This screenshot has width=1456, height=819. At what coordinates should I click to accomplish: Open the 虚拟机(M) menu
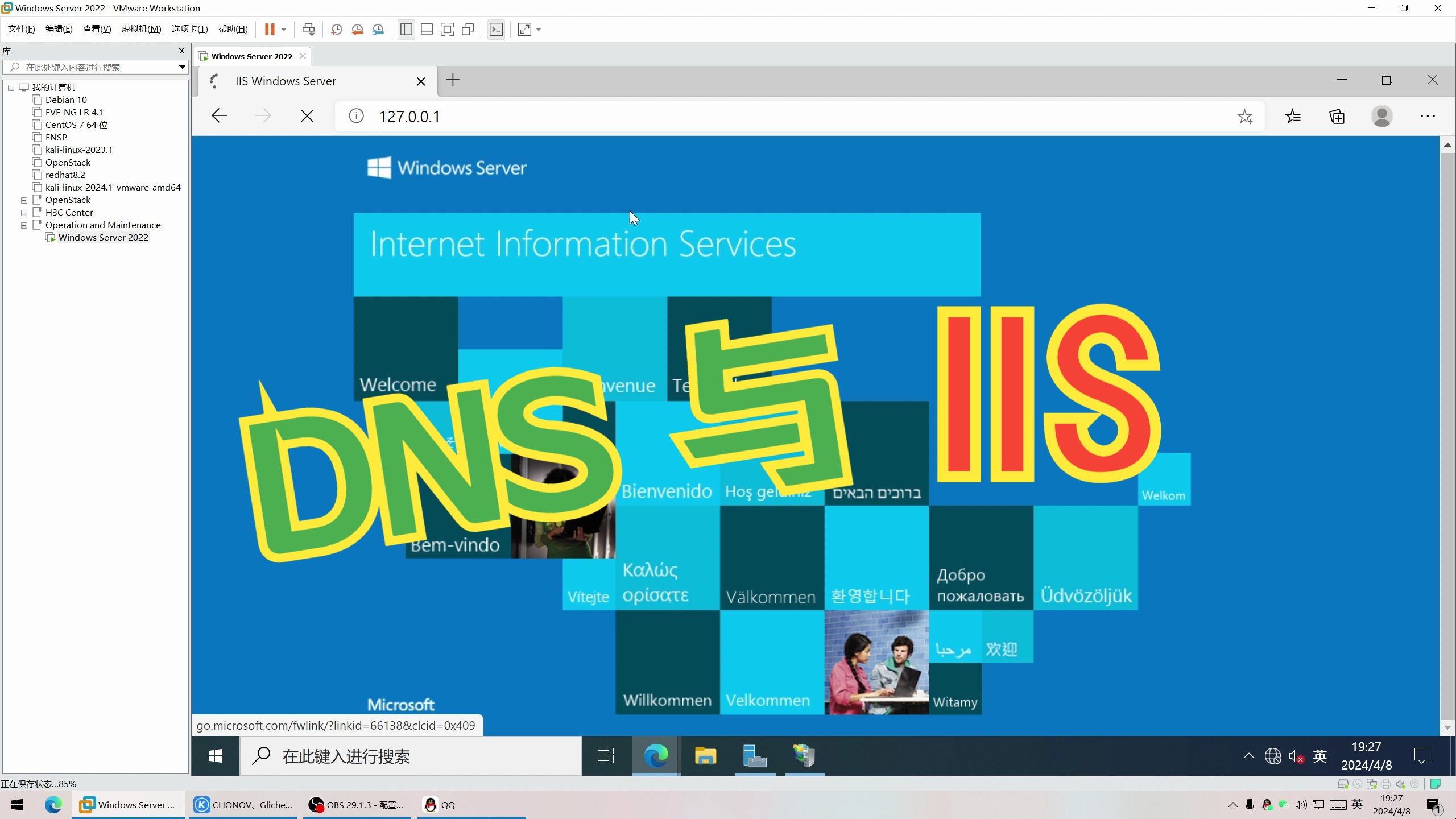click(x=141, y=29)
